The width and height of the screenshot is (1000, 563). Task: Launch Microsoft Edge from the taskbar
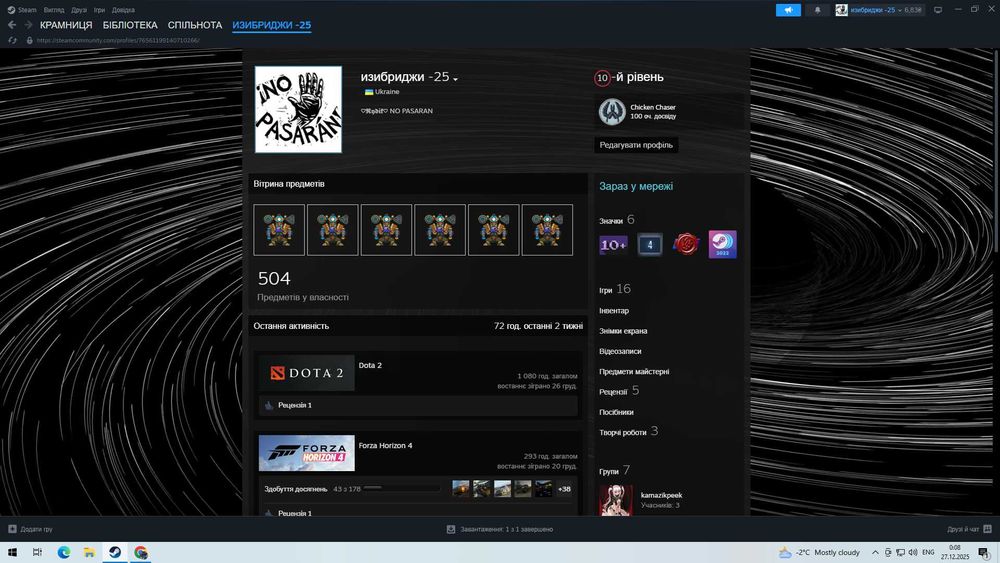[x=64, y=552]
